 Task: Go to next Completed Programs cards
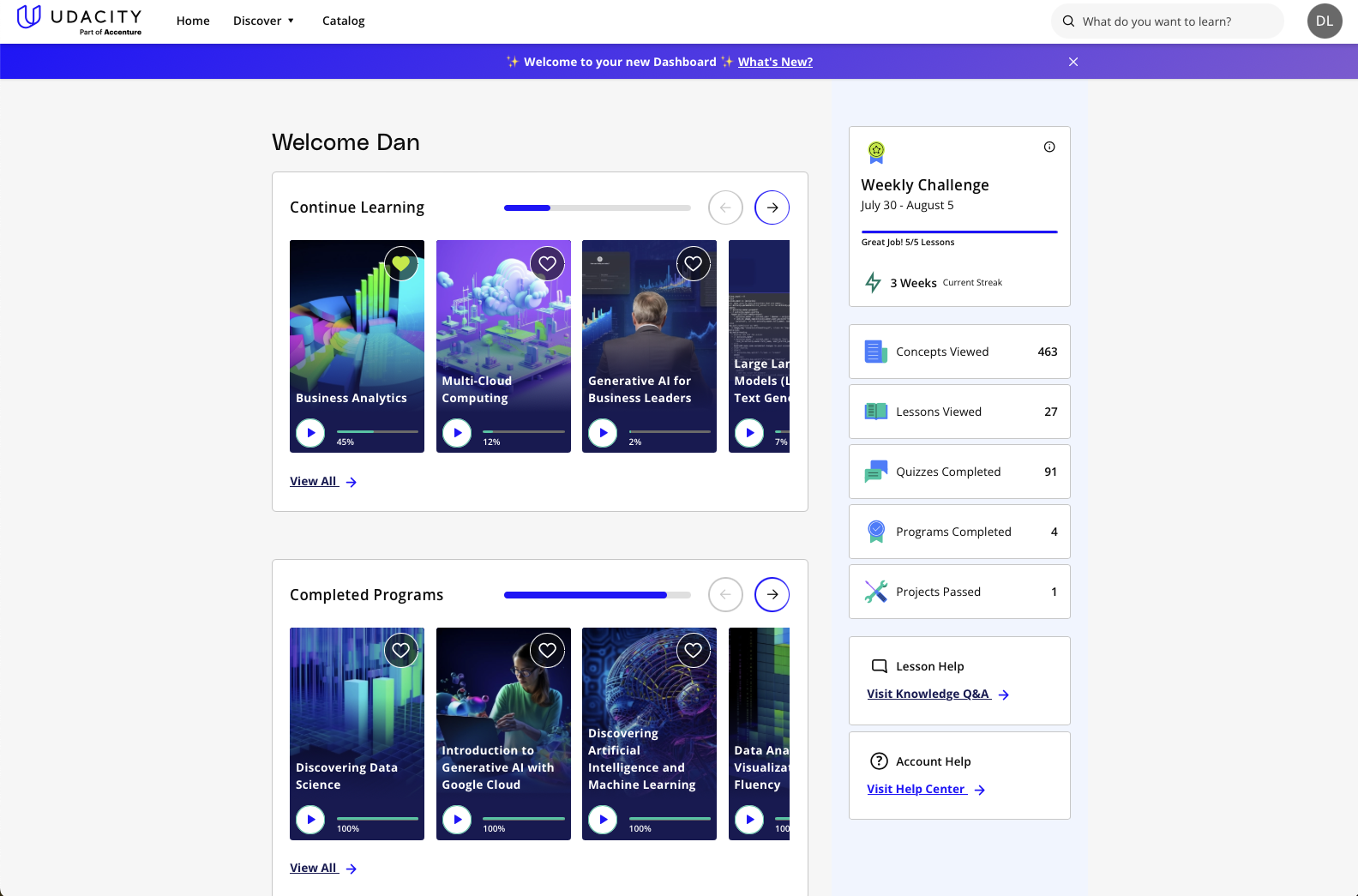[x=772, y=594]
